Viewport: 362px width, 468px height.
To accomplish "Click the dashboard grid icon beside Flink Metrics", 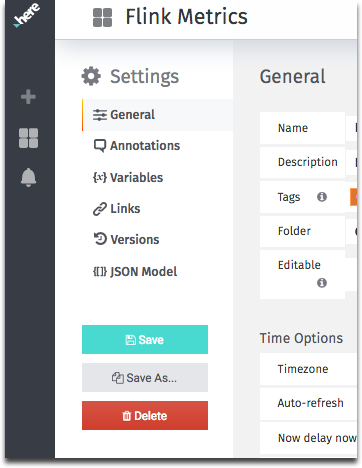I will click(x=102, y=17).
